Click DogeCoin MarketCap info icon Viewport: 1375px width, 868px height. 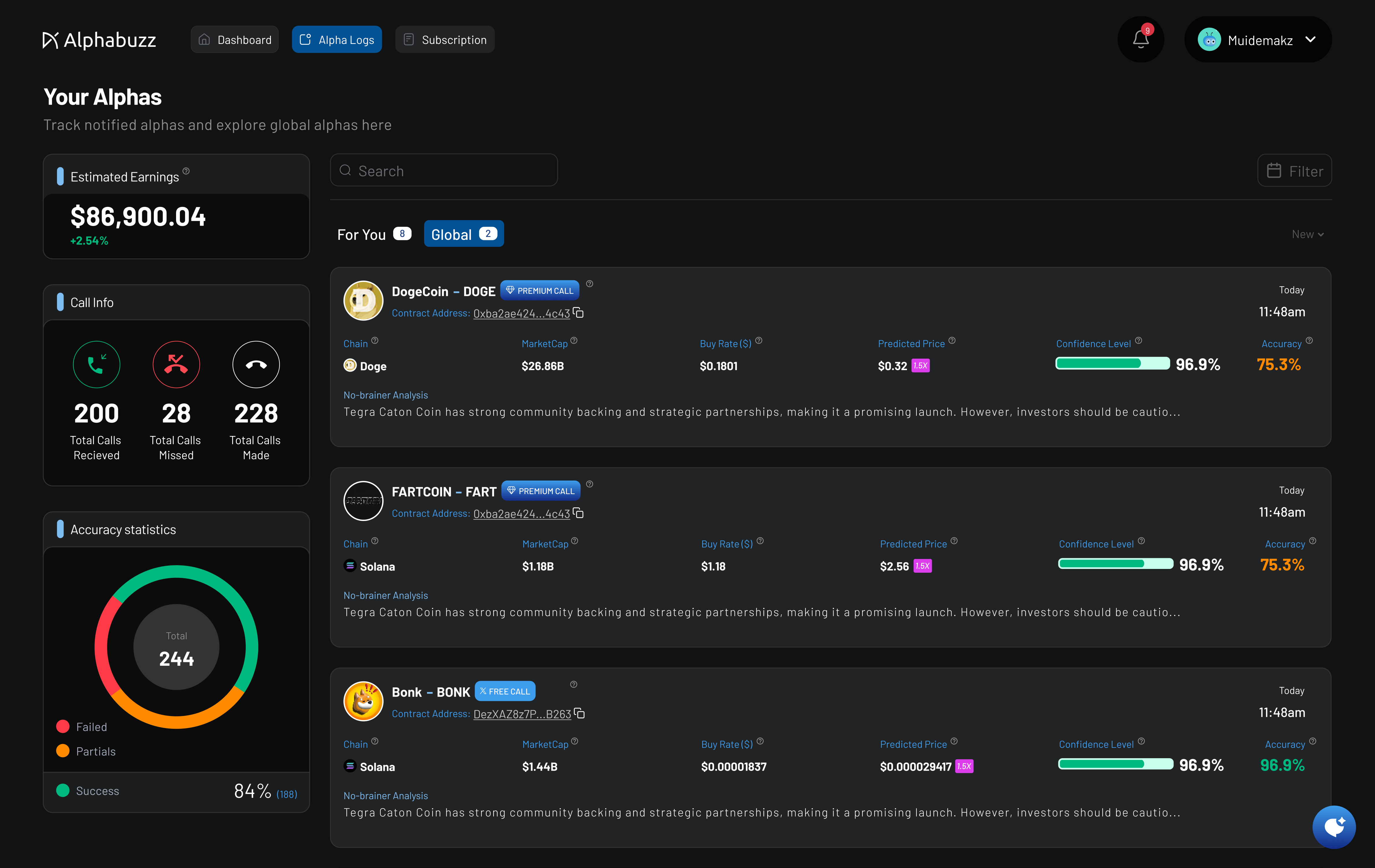(574, 341)
